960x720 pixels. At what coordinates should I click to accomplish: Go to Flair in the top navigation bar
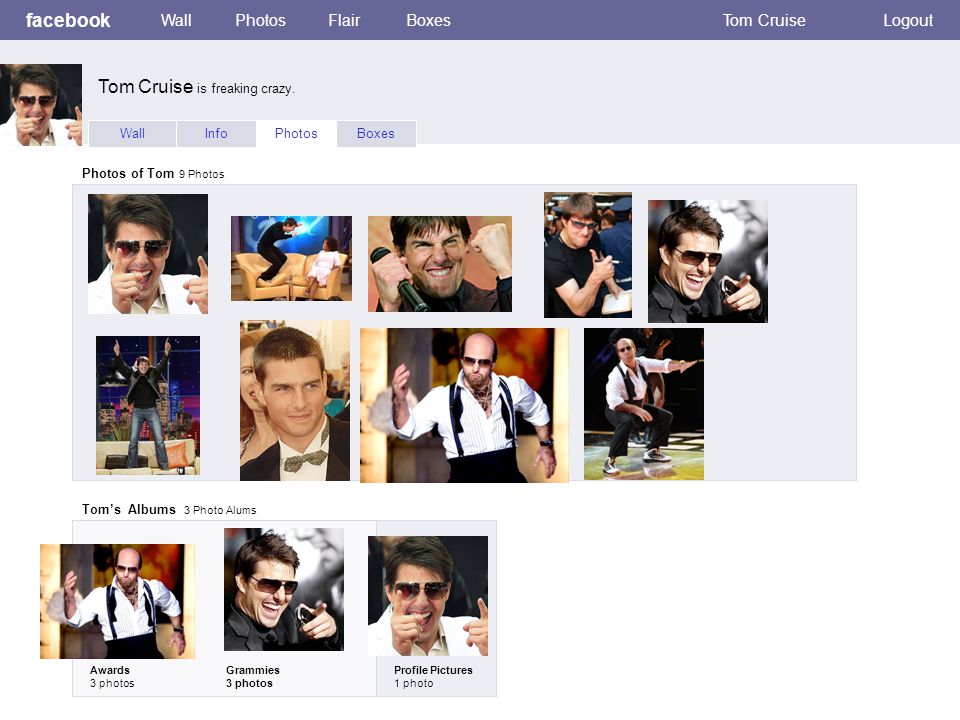point(344,20)
